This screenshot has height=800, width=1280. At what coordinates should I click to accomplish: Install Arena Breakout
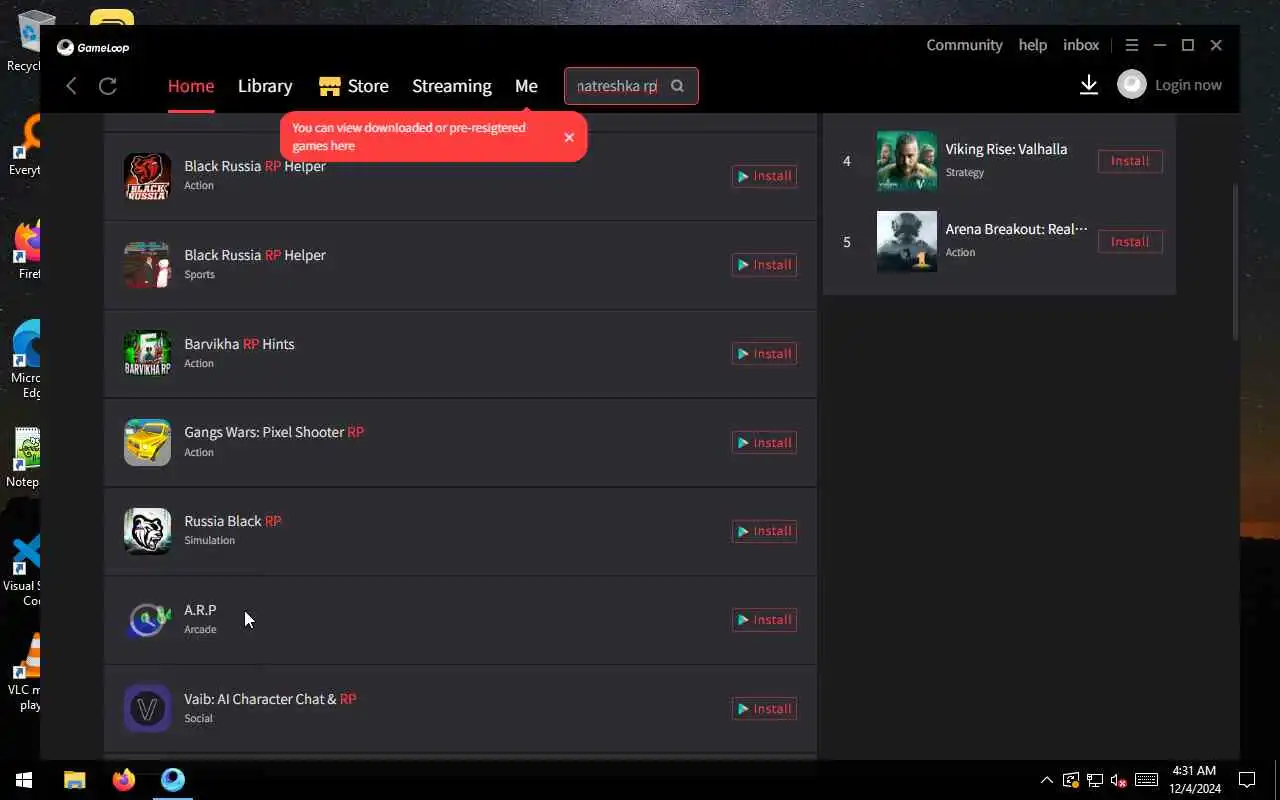[x=1130, y=242]
